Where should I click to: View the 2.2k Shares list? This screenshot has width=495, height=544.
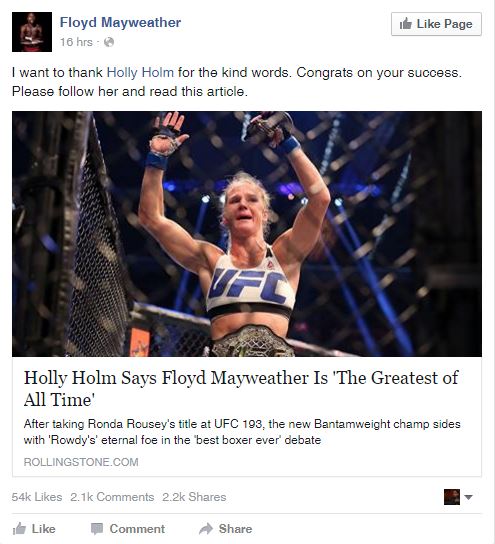194,497
